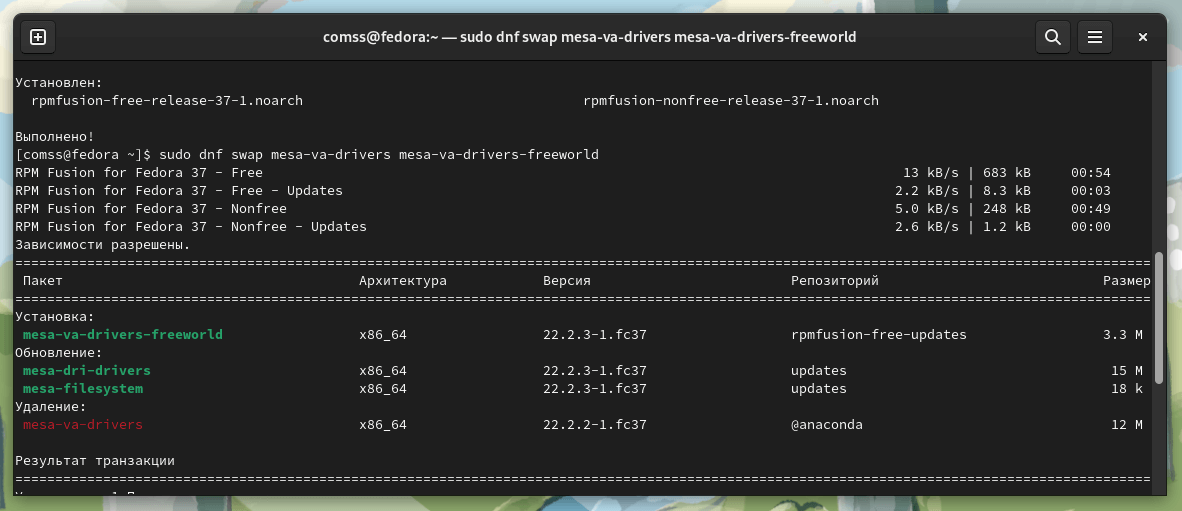This screenshot has width=1182, height=511.
Task: Close the terminal window
Action: coord(1143,37)
